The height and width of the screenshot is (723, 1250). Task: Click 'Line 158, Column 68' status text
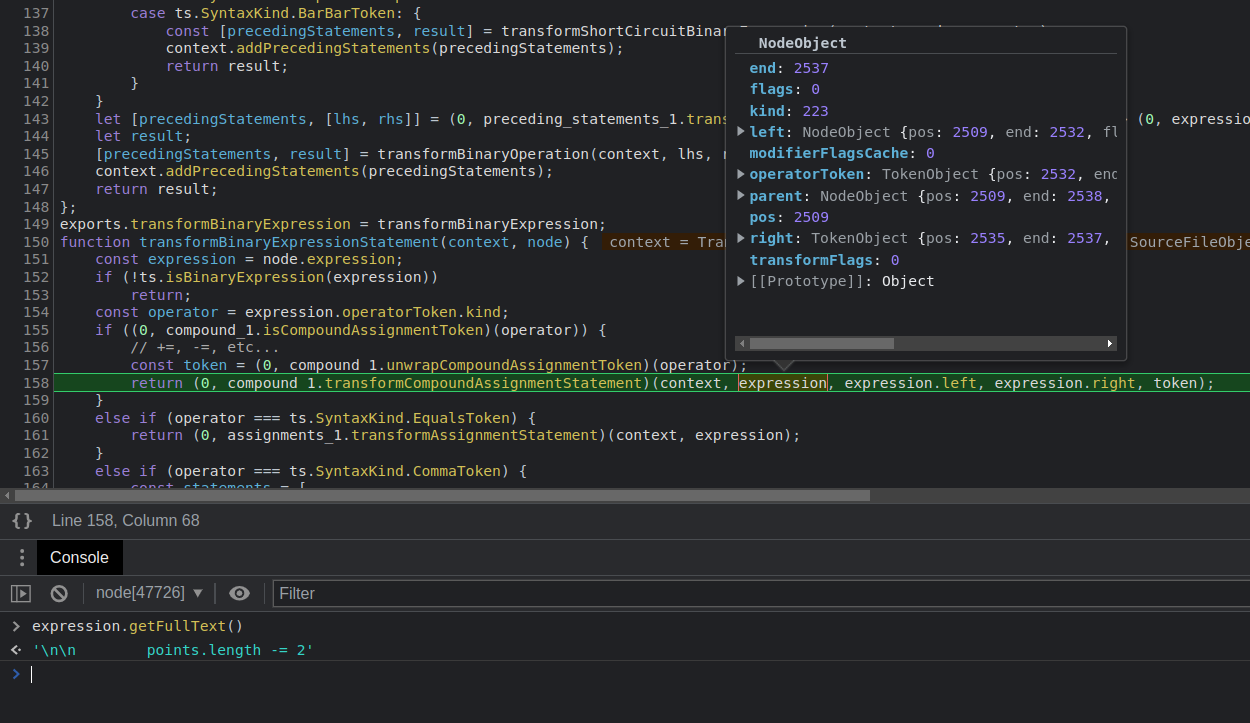[x=125, y=521]
